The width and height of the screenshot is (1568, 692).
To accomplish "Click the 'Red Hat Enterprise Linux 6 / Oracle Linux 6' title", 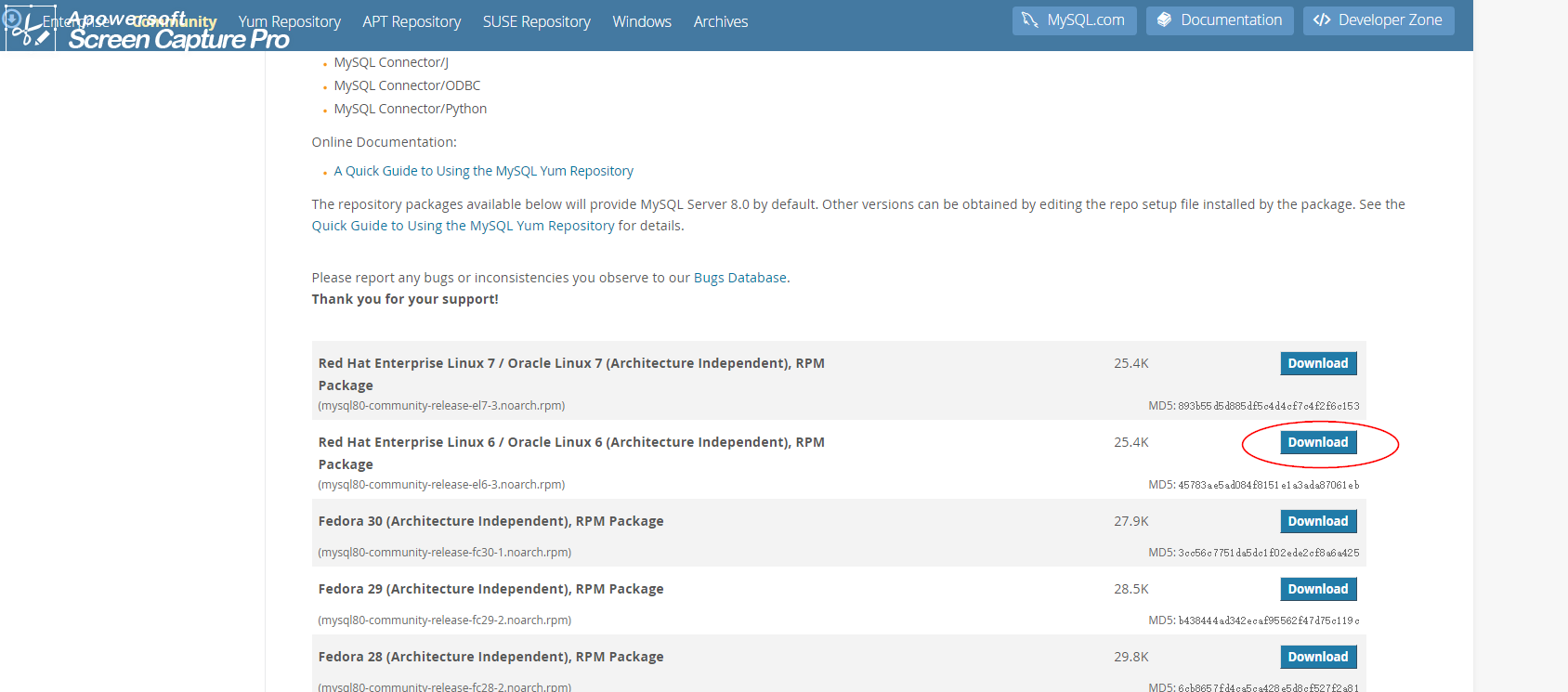I will pos(571,453).
